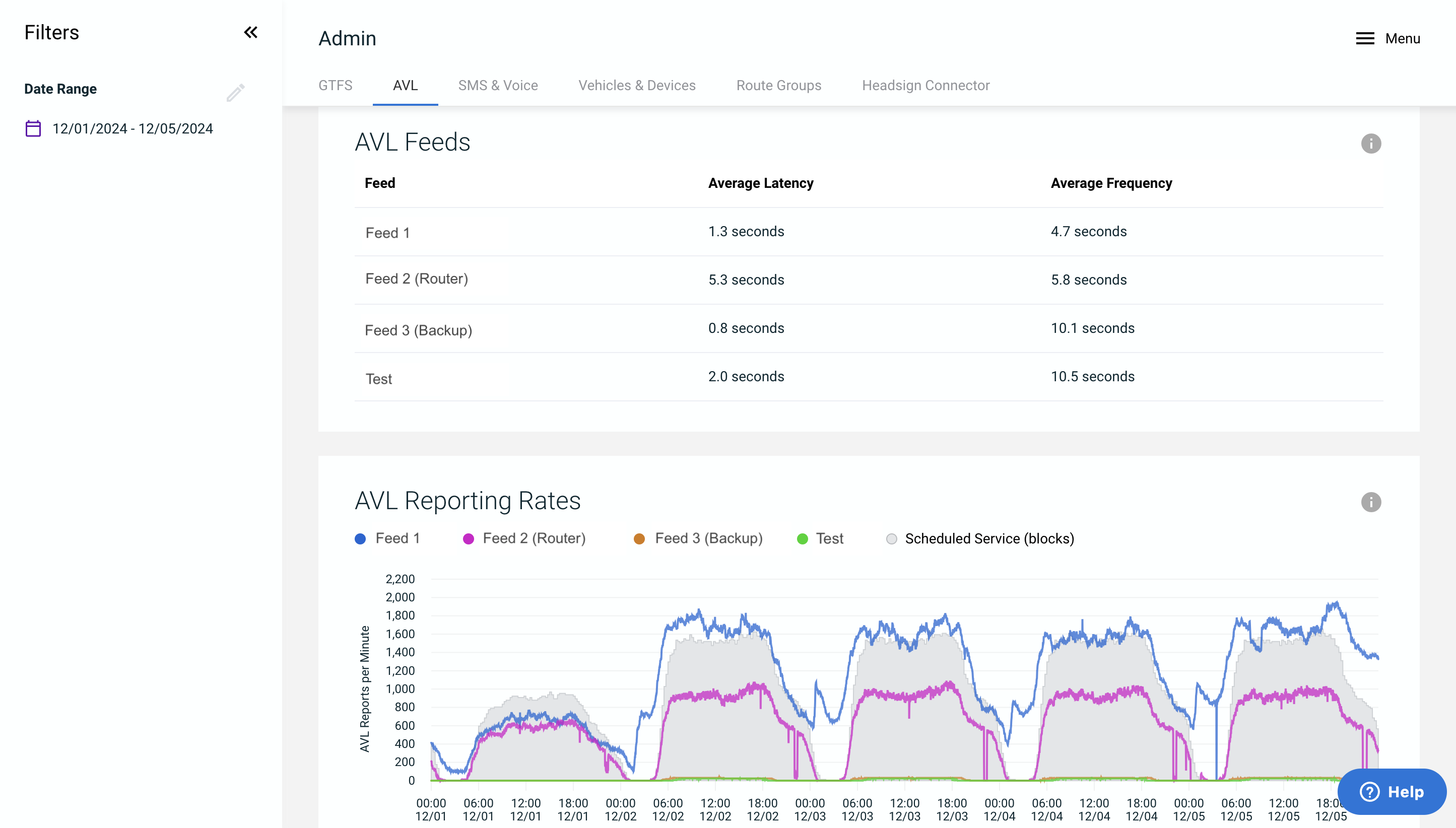Viewport: 1456px width, 828px height.
Task: Select the Test feed row name
Action: tap(379, 379)
